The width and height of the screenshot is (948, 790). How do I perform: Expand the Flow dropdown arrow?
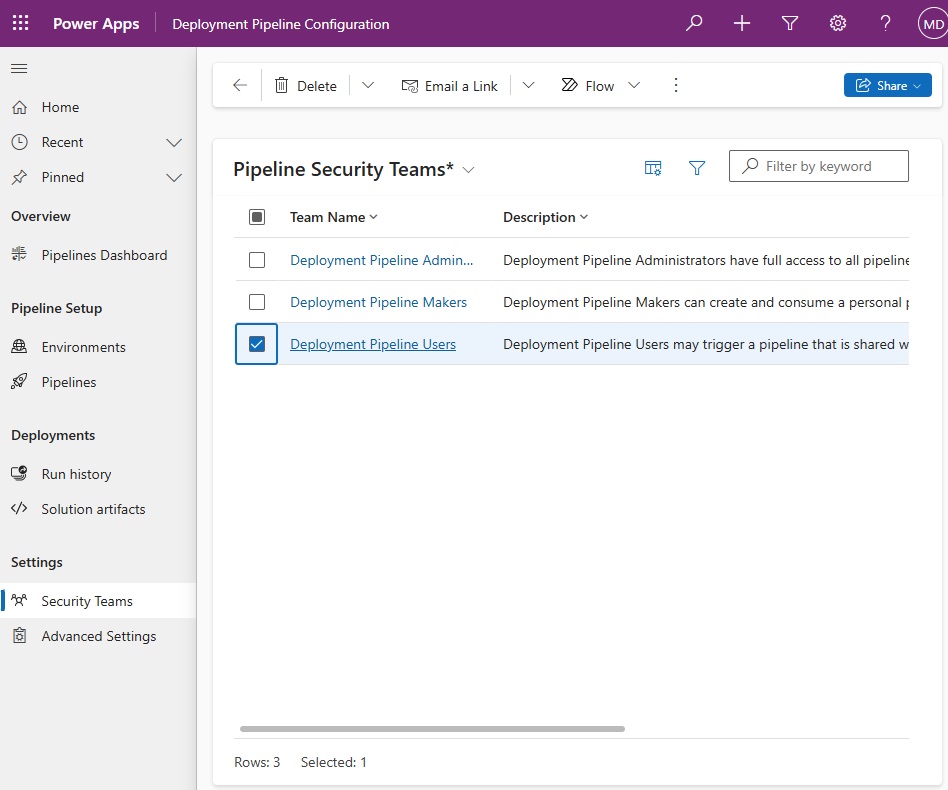point(634,85)
